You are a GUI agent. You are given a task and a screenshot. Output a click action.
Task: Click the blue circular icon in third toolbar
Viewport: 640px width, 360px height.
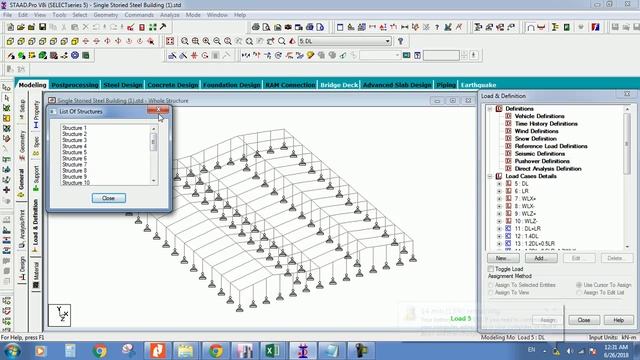(75, 56)
